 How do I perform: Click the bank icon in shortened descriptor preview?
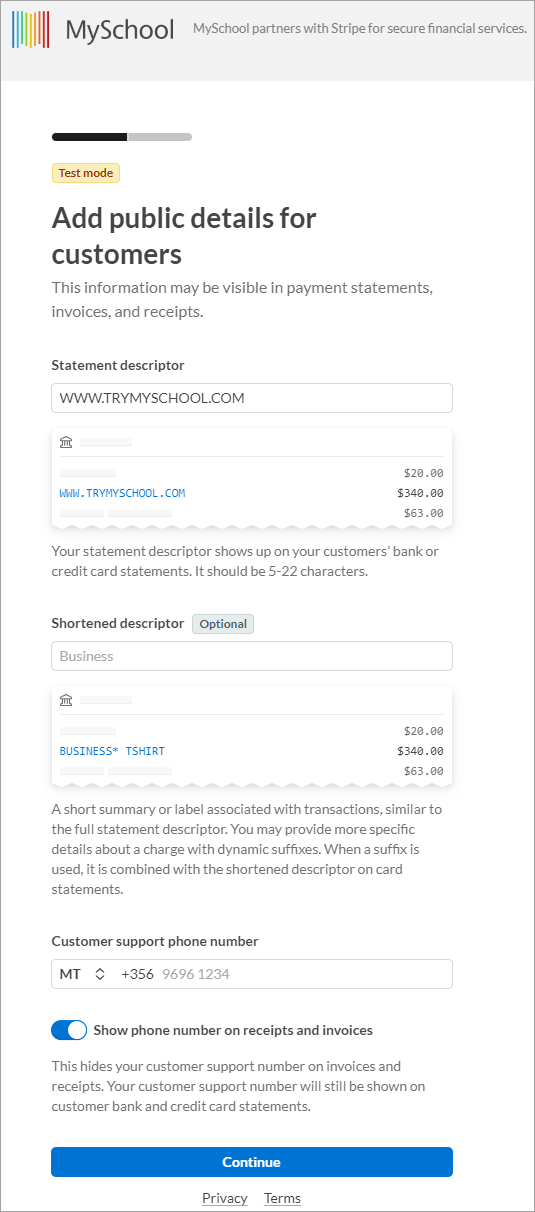tap(66, 700)
